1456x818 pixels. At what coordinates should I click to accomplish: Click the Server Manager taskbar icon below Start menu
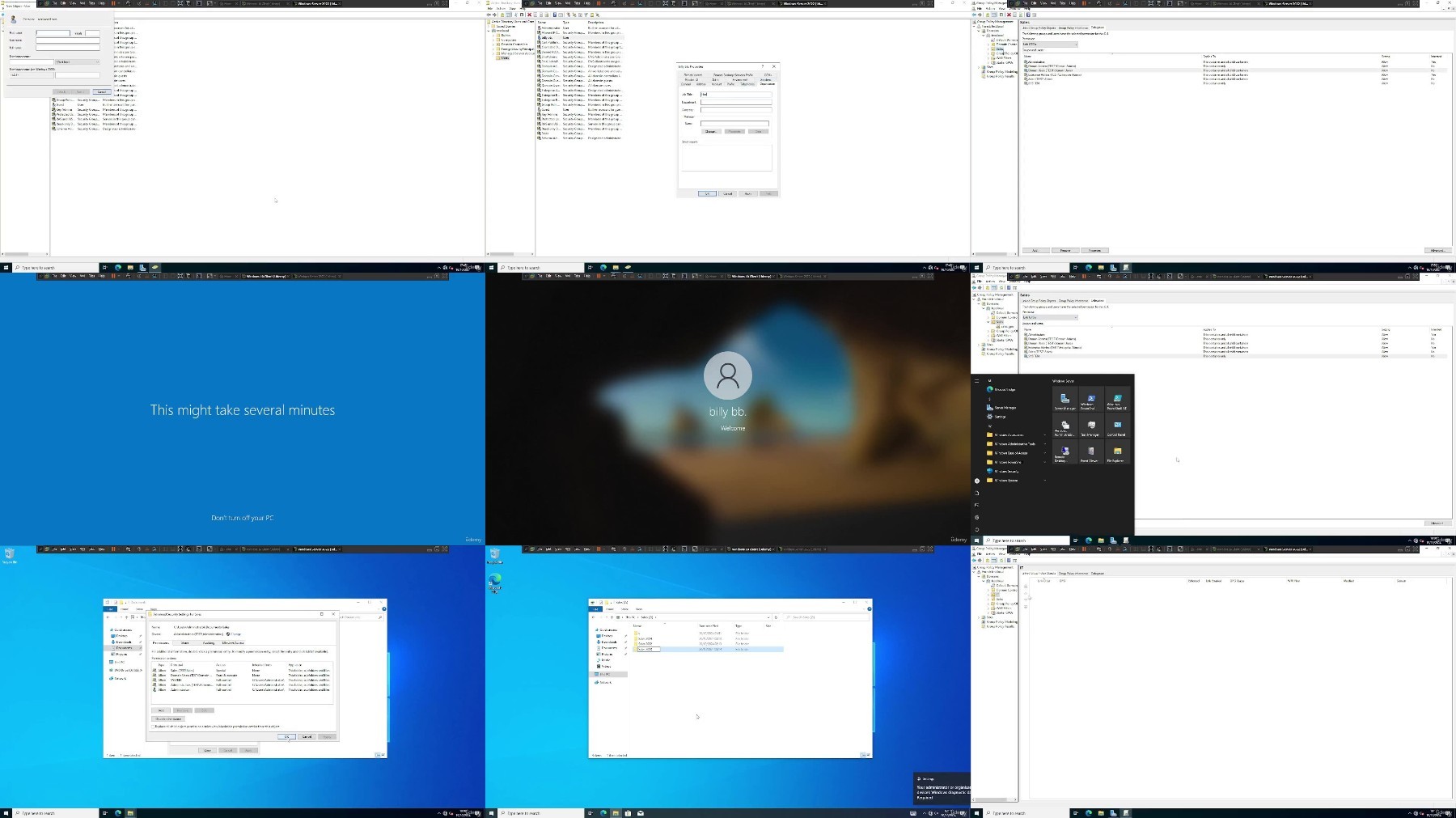coord(1113,540)
